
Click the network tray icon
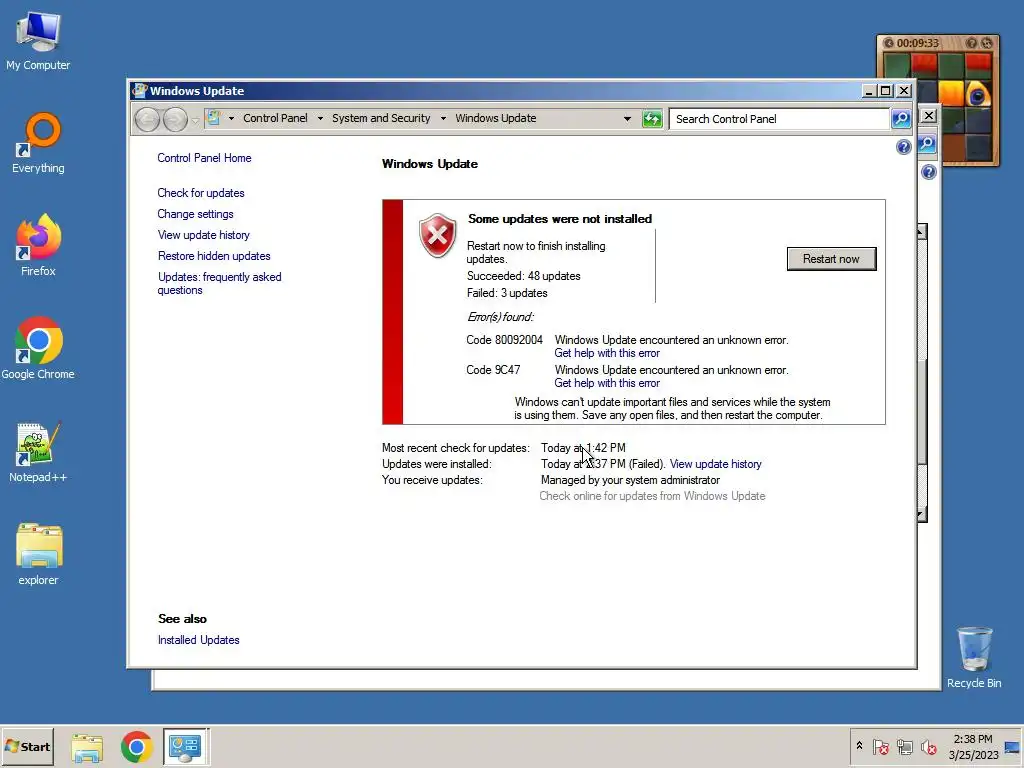tap(904, 746)
